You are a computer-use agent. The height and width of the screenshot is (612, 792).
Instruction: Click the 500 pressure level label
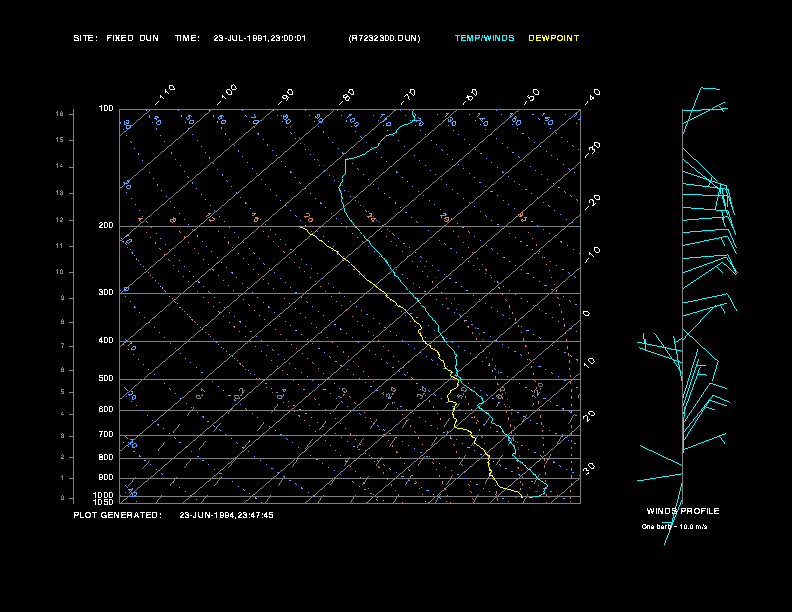[x=106, y=378]
